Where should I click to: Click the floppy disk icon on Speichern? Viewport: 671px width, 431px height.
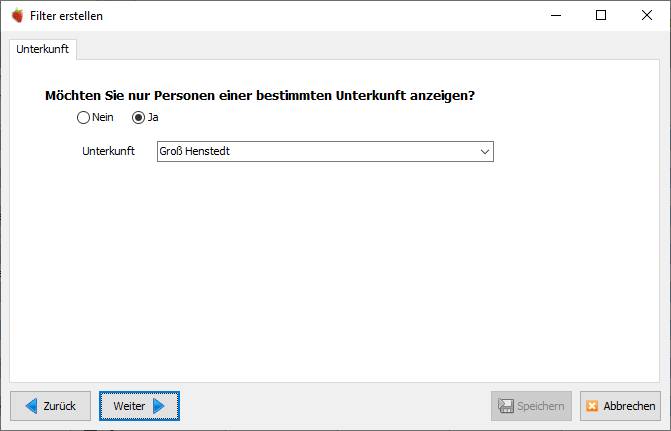506,406
